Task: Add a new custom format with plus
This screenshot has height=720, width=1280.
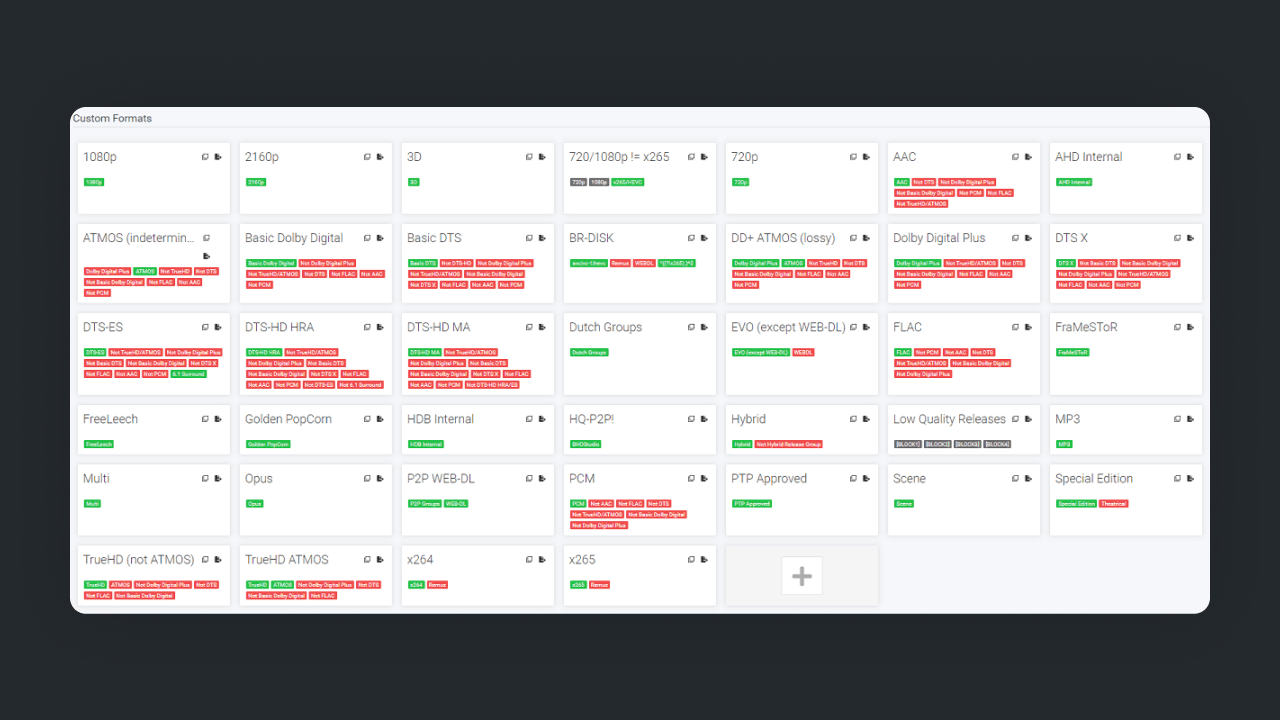Action: [x=801, y=576]
